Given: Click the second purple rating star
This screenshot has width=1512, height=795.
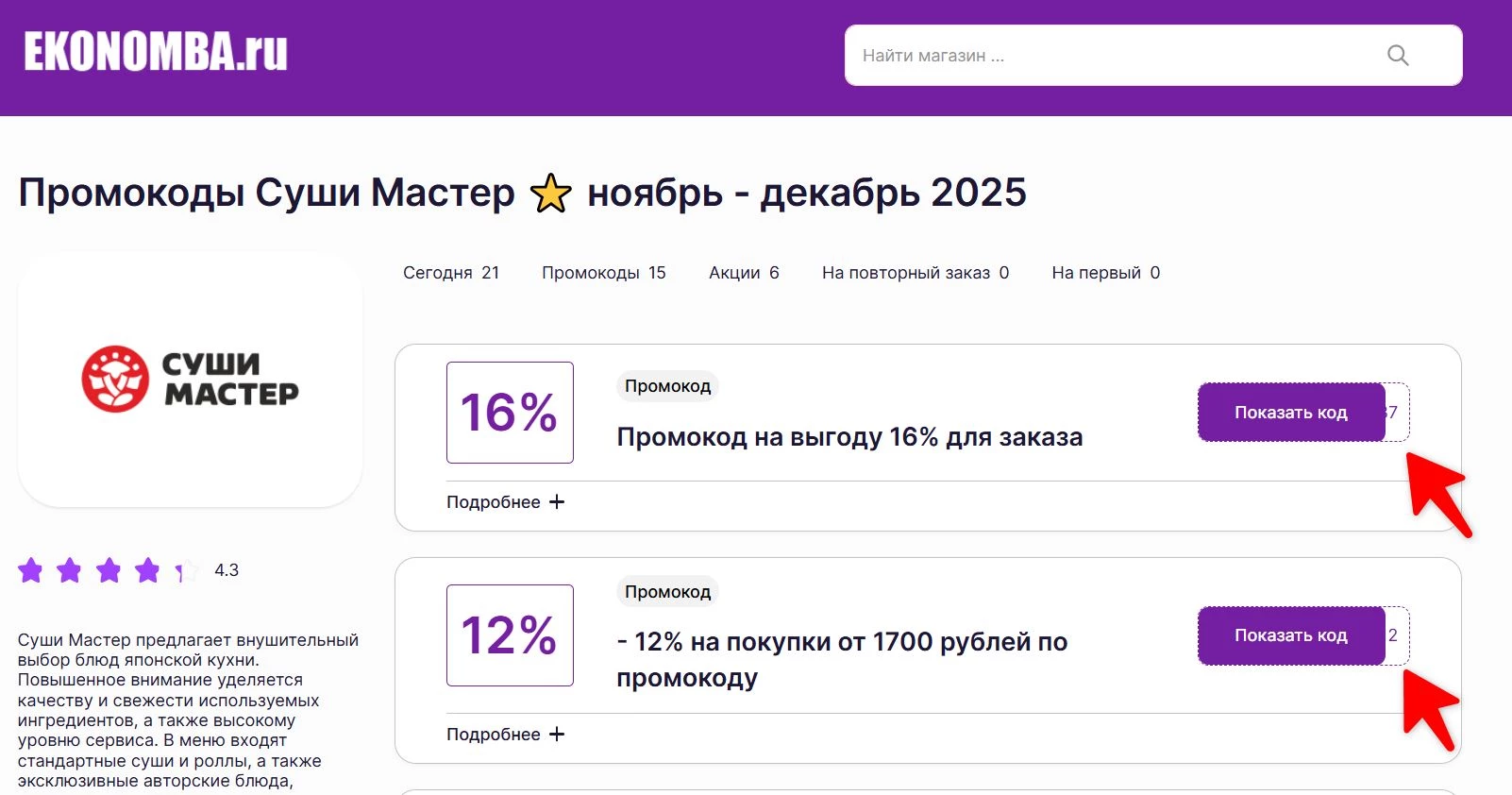Looking at the screenshot, I should pos(70,570).
